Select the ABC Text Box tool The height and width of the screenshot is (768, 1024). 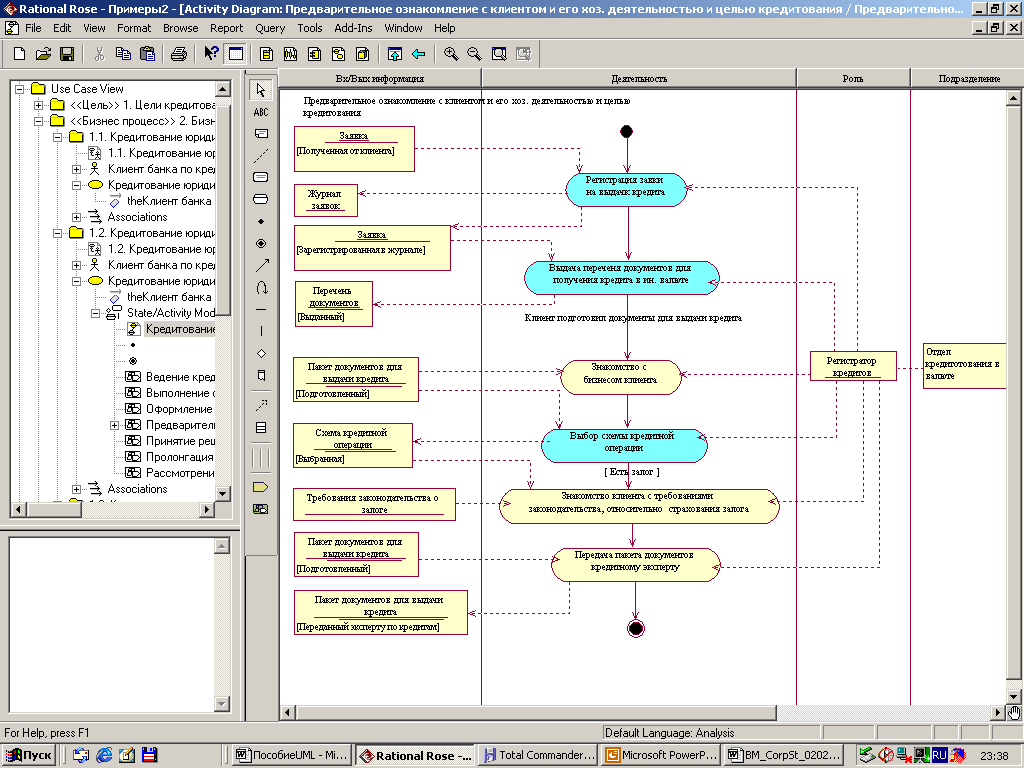(261, 112)
